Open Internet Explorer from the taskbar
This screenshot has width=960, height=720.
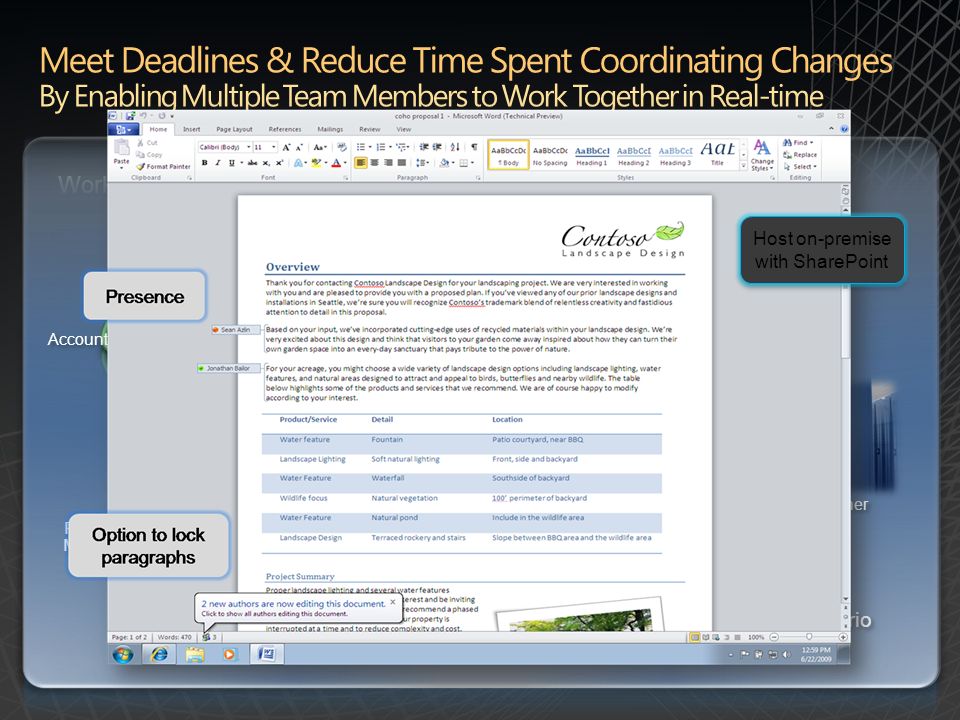159,654
